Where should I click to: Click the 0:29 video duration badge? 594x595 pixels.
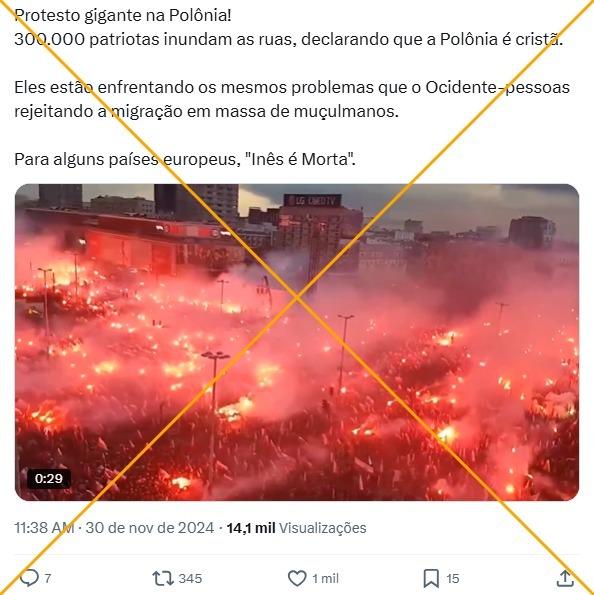pyautogui.click(x=49, y=479)
